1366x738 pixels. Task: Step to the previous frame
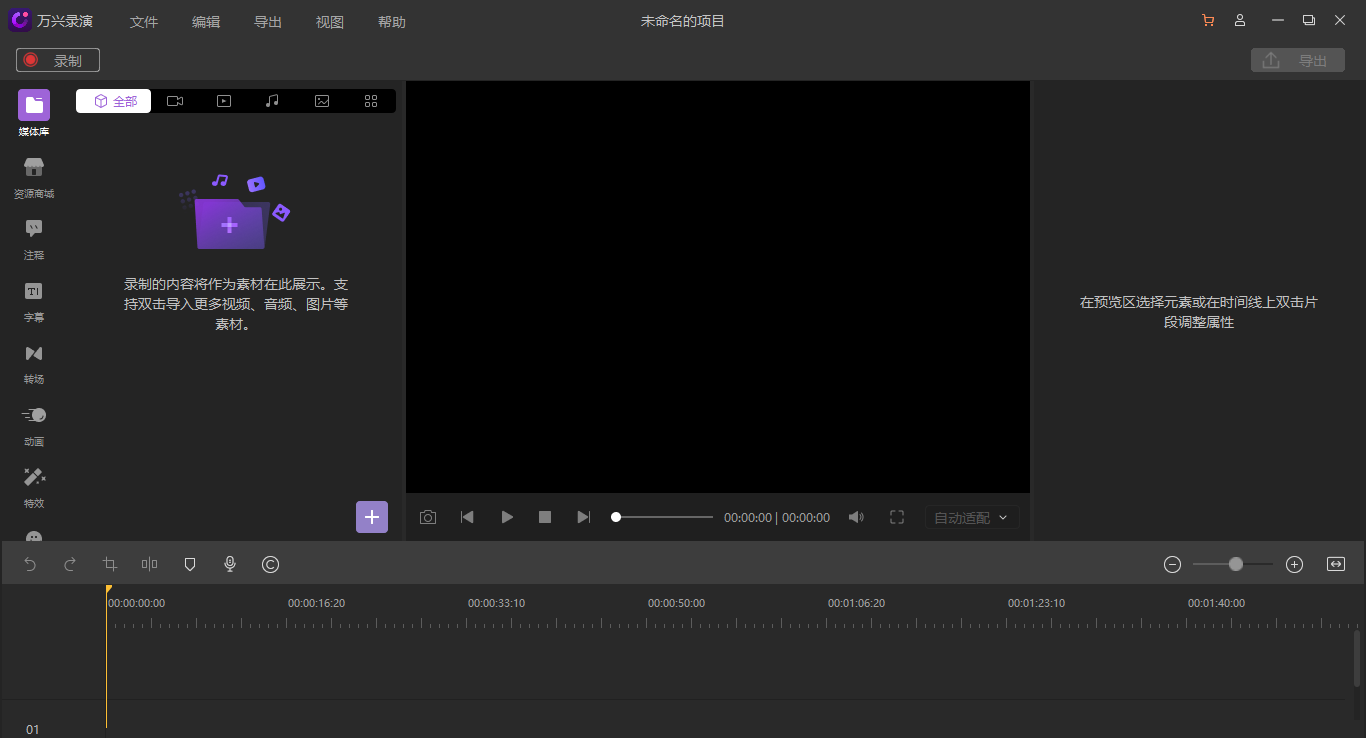[x=467, y=517]
